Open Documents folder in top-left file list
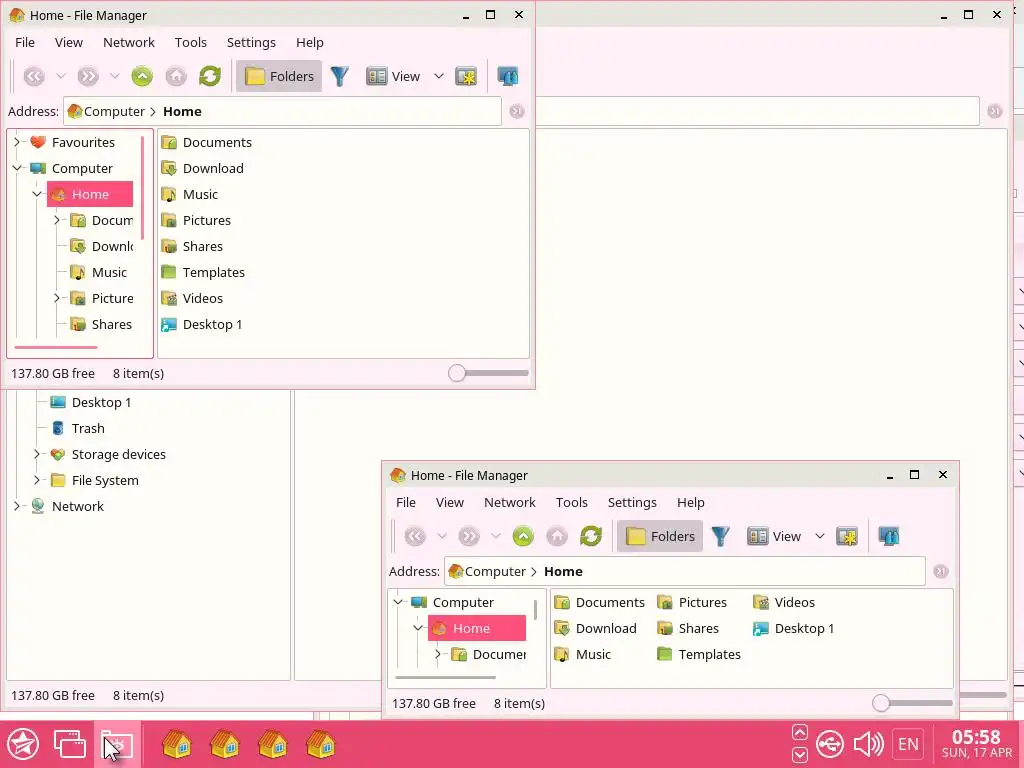The image size is (1024, 768). tap(206, 142)
